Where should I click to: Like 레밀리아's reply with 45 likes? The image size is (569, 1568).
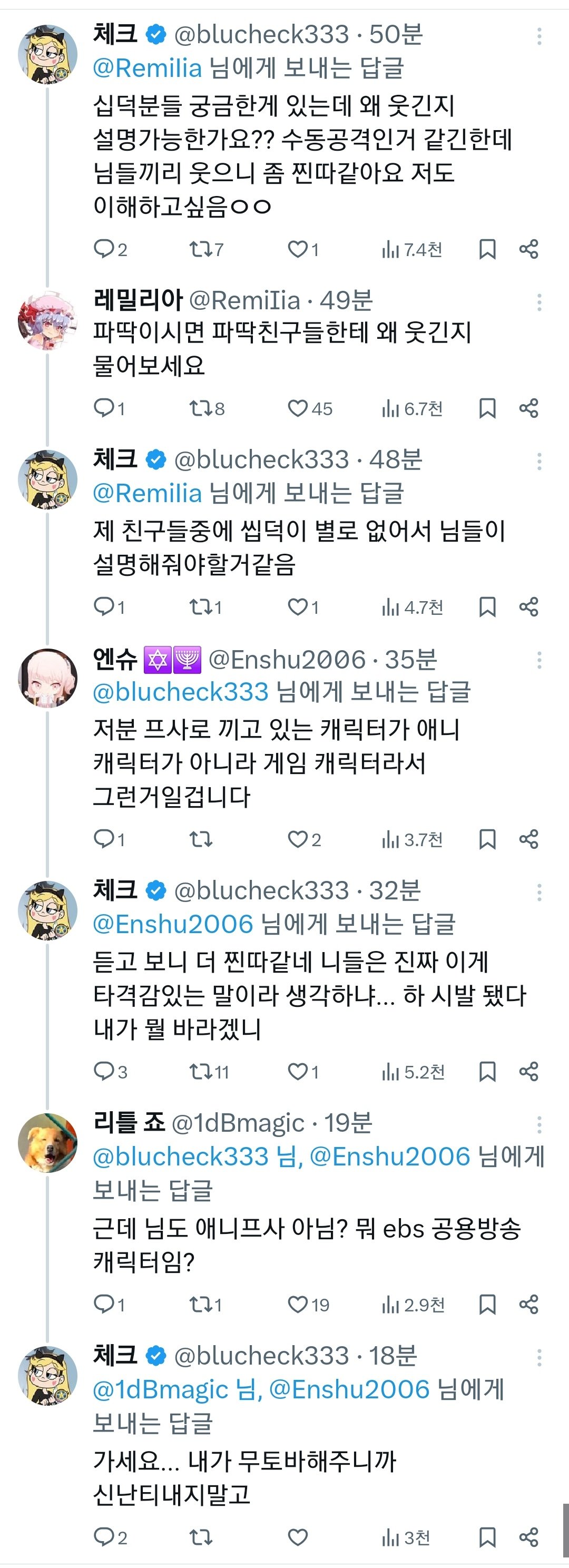pos(298,408)
